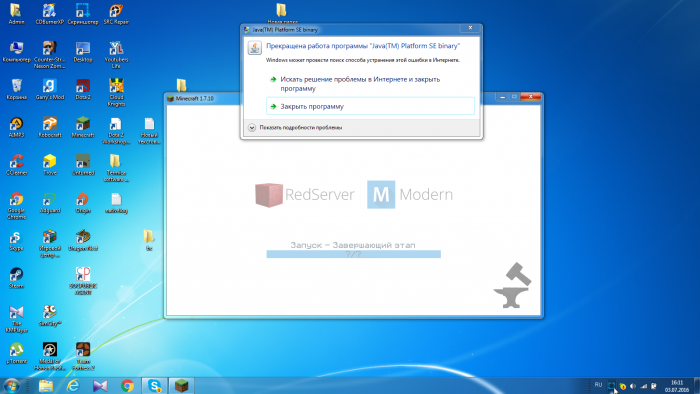Launch Garry's Mod desktop shortcut
This screenshot has width=700, height=394.
pyautogui.click(x=50, y=89)
